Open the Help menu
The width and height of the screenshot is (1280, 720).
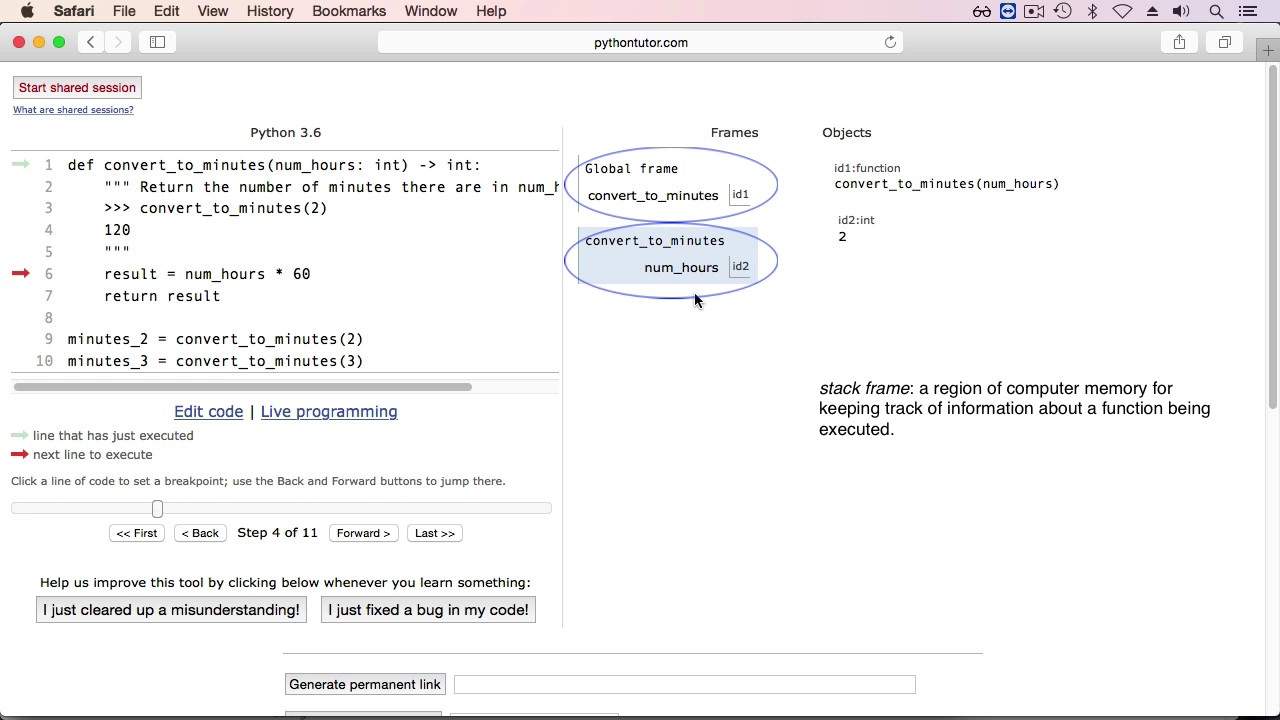491,11
